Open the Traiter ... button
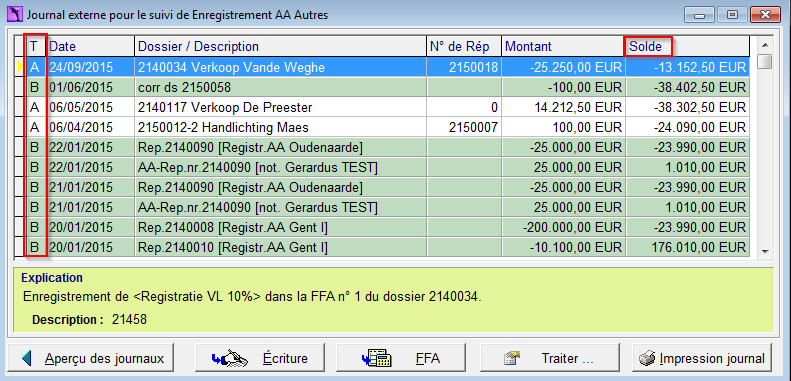 point(550,358)
